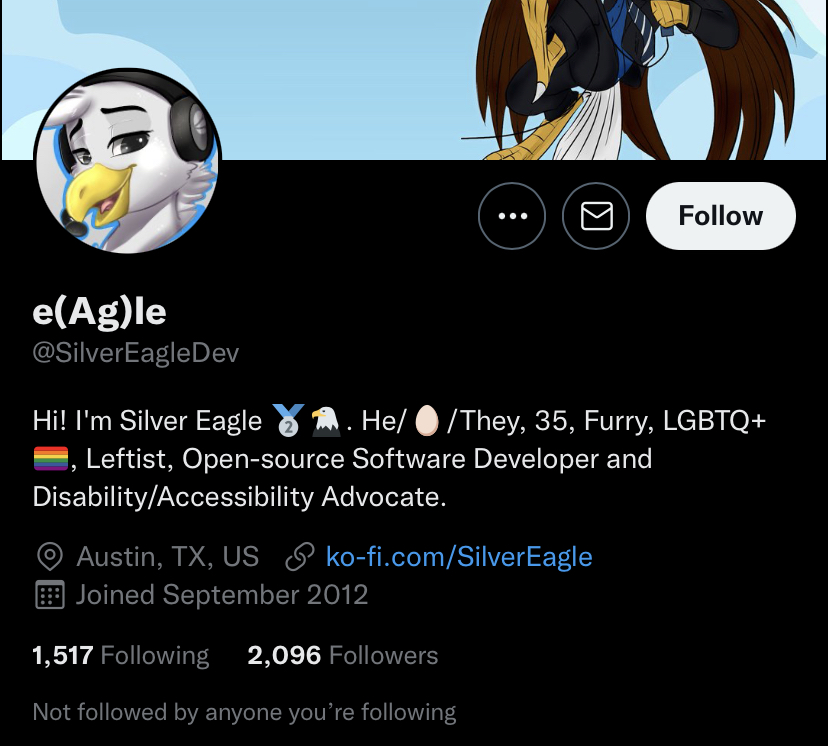Click the Joined September 2012 text
Image resolution: width=828 pixels, height=746 pixels.
tap(222, 595)
